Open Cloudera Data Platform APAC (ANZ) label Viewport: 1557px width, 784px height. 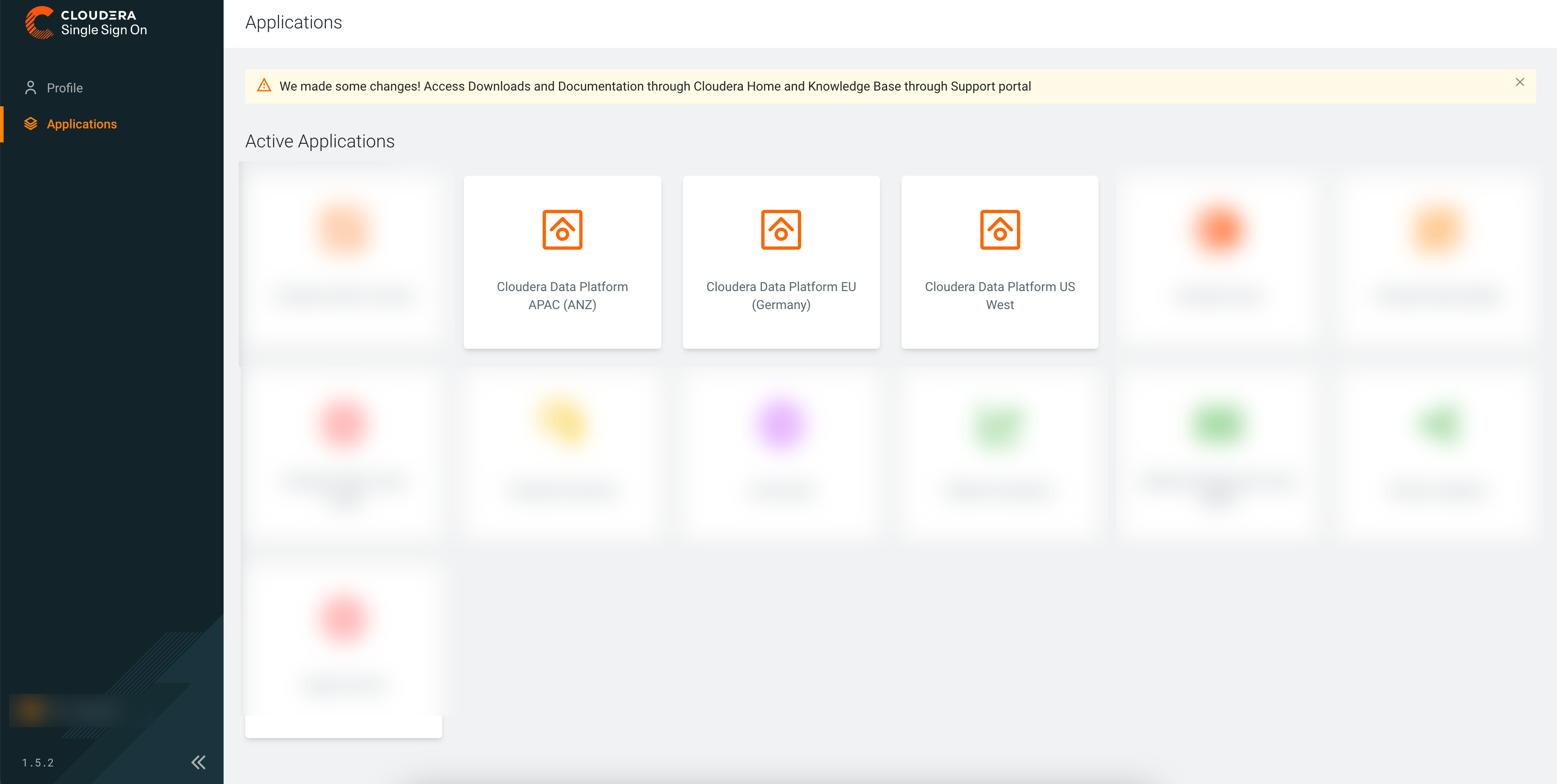pos(562,296)
